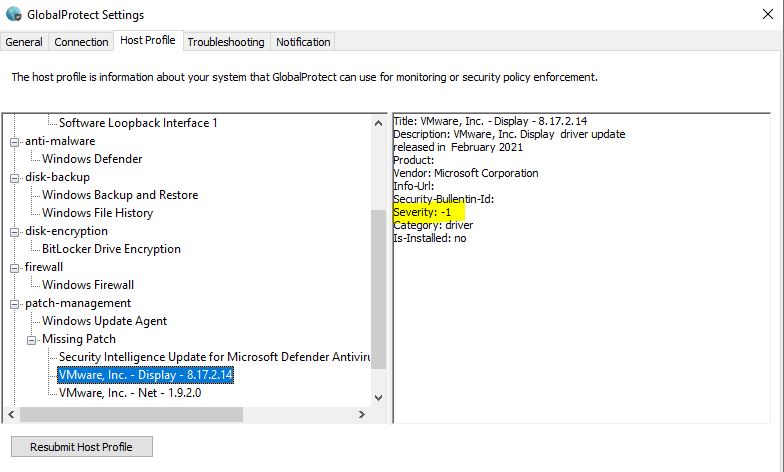Click the tree's scroll right arrow
The width and height of the screenshot is (784, 472).
(x=362, y=414)
